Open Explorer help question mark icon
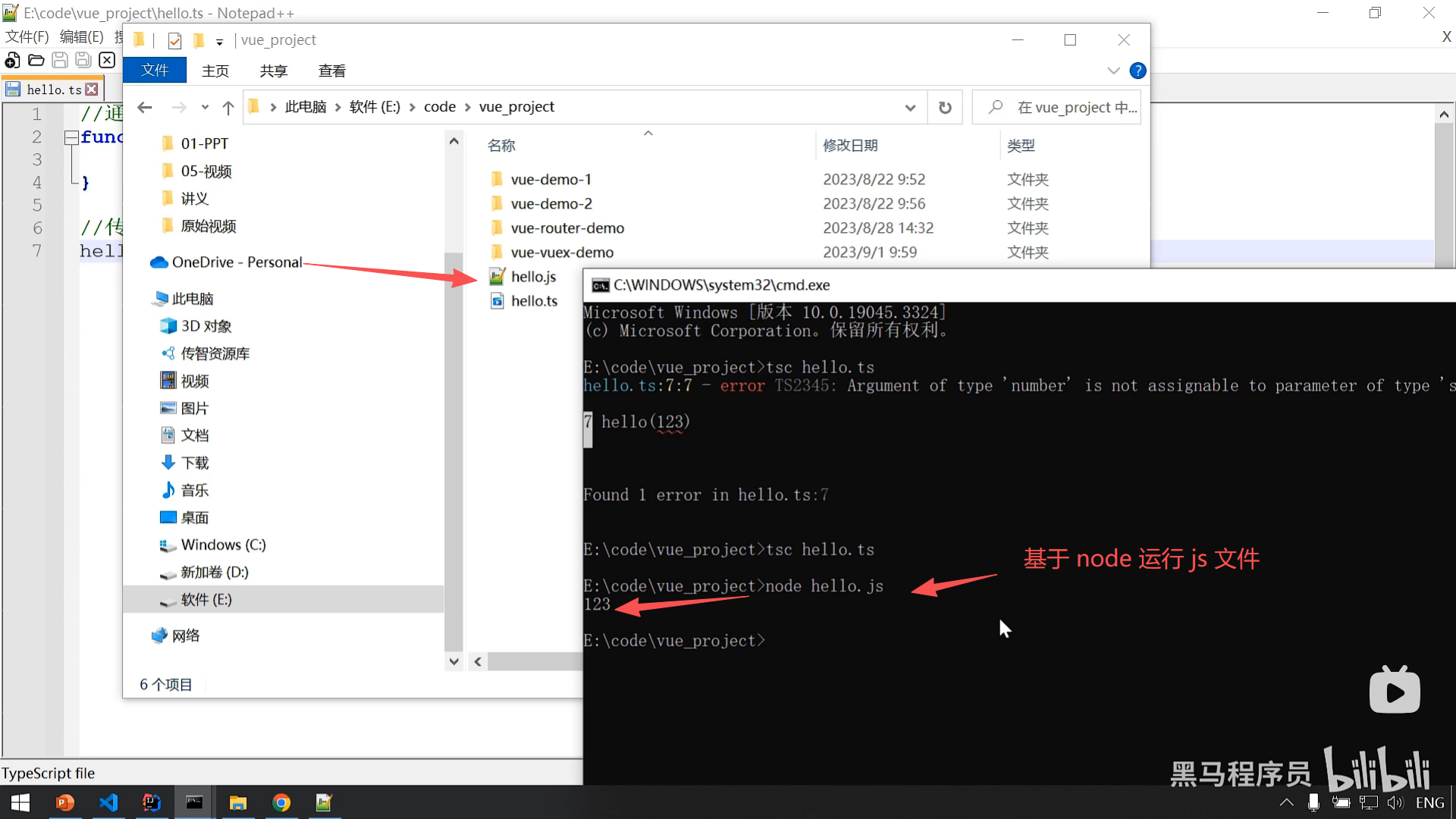Image resolution: width=1456 pixels, height=819 pixels. click(1137, 71)
